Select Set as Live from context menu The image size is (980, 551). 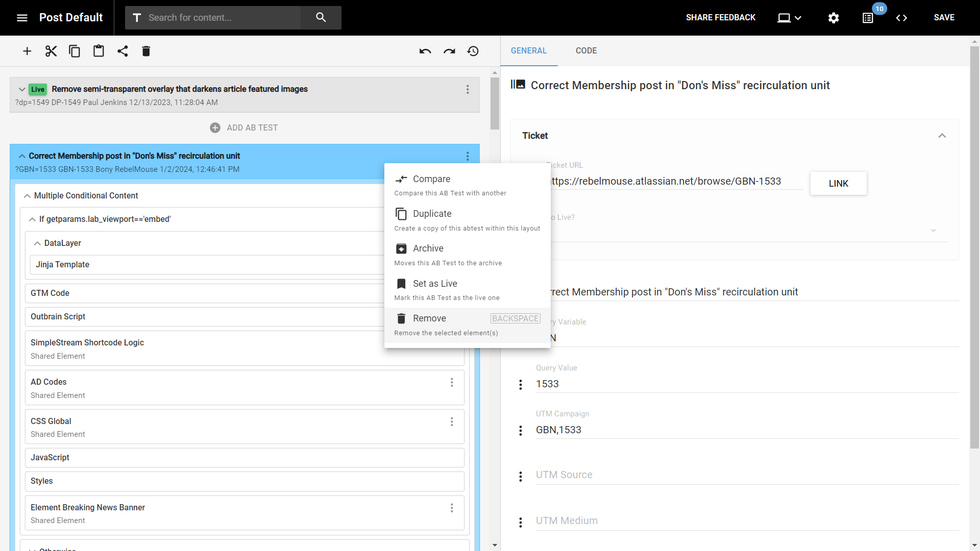[435, 284]
